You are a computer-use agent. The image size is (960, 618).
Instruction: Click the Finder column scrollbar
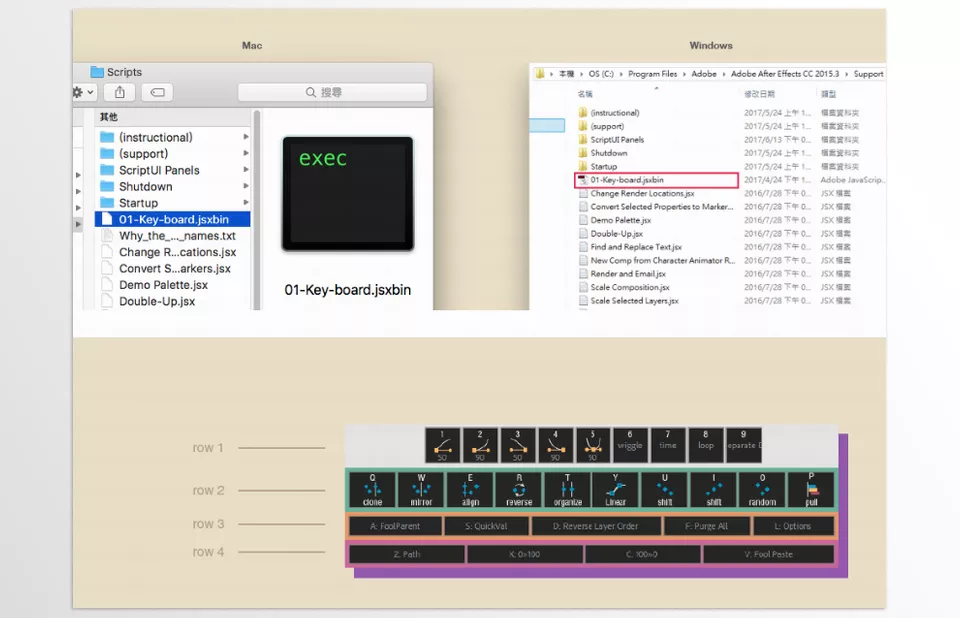pos(257,209)
